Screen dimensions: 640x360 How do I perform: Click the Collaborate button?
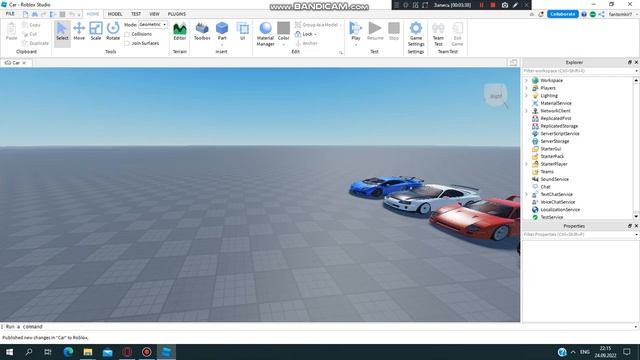coord(562,14)
